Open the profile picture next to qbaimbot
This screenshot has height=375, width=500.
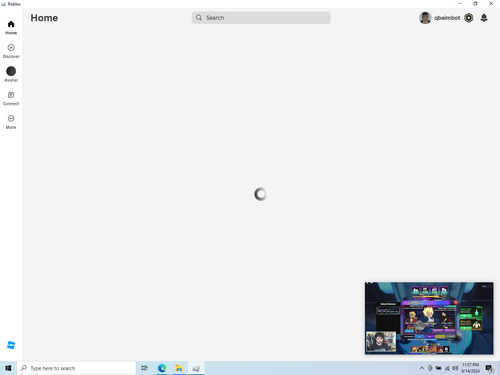pyautogui.click(x=425, y=18)
